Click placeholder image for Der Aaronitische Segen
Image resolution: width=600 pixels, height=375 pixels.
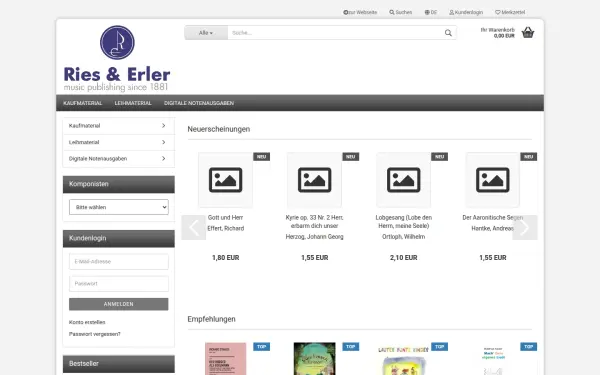pyautogui.click(x=492, y=180)
